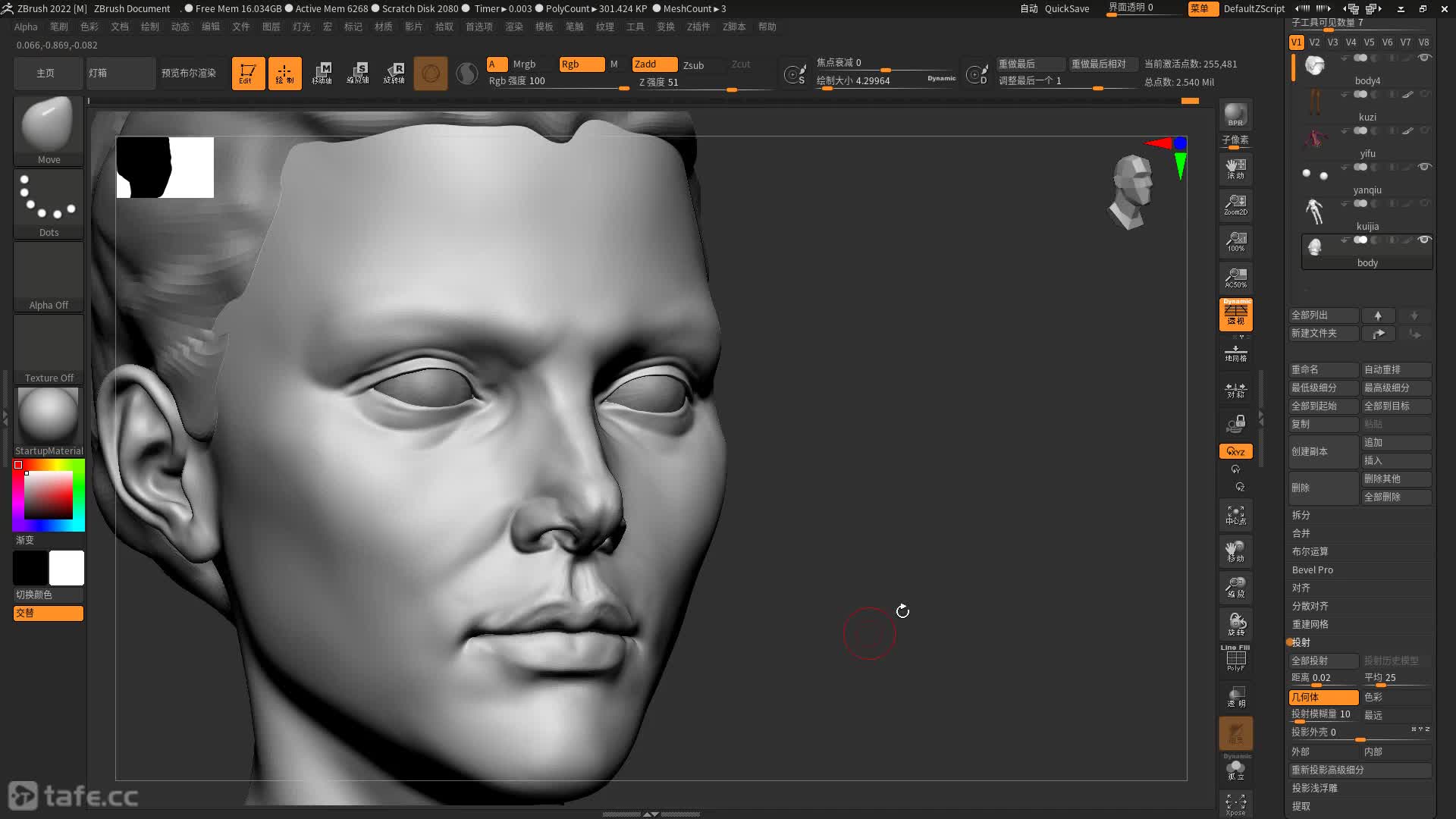
Task: Switch to V2 subtool visibility tab
Action: click(1314, 42)
